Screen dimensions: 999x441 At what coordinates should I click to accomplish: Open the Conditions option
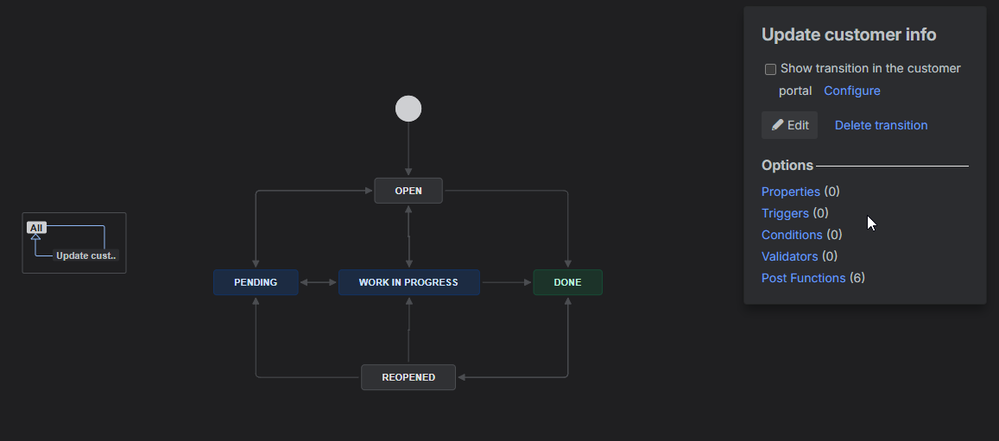point(791,235)
